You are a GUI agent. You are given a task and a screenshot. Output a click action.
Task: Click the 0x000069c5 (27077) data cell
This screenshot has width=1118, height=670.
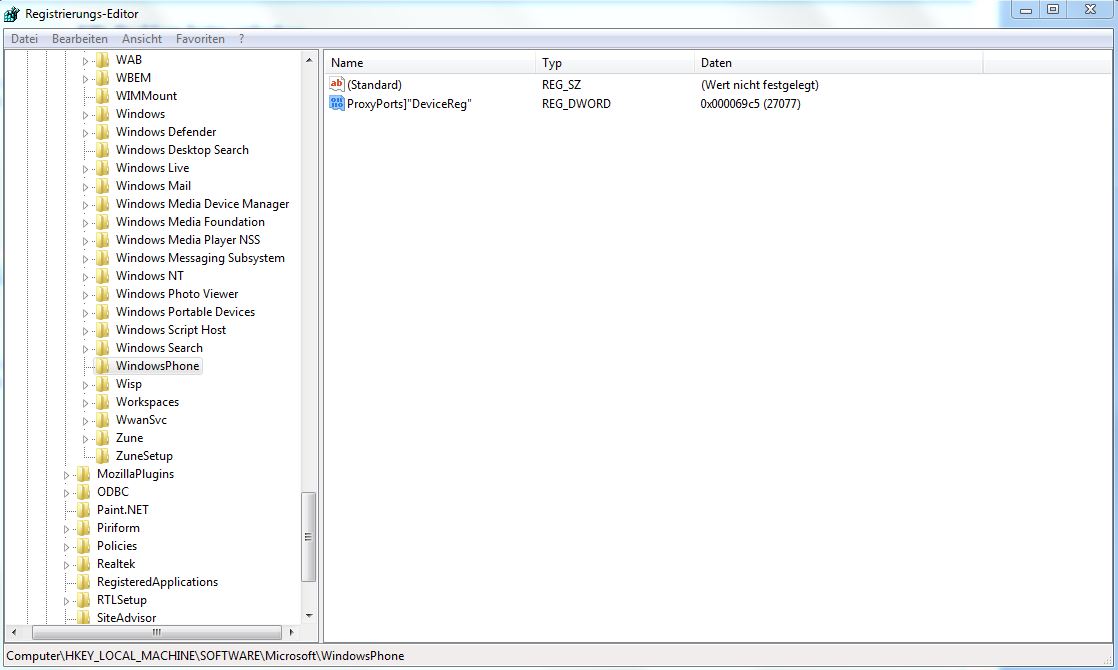[750, 103]
